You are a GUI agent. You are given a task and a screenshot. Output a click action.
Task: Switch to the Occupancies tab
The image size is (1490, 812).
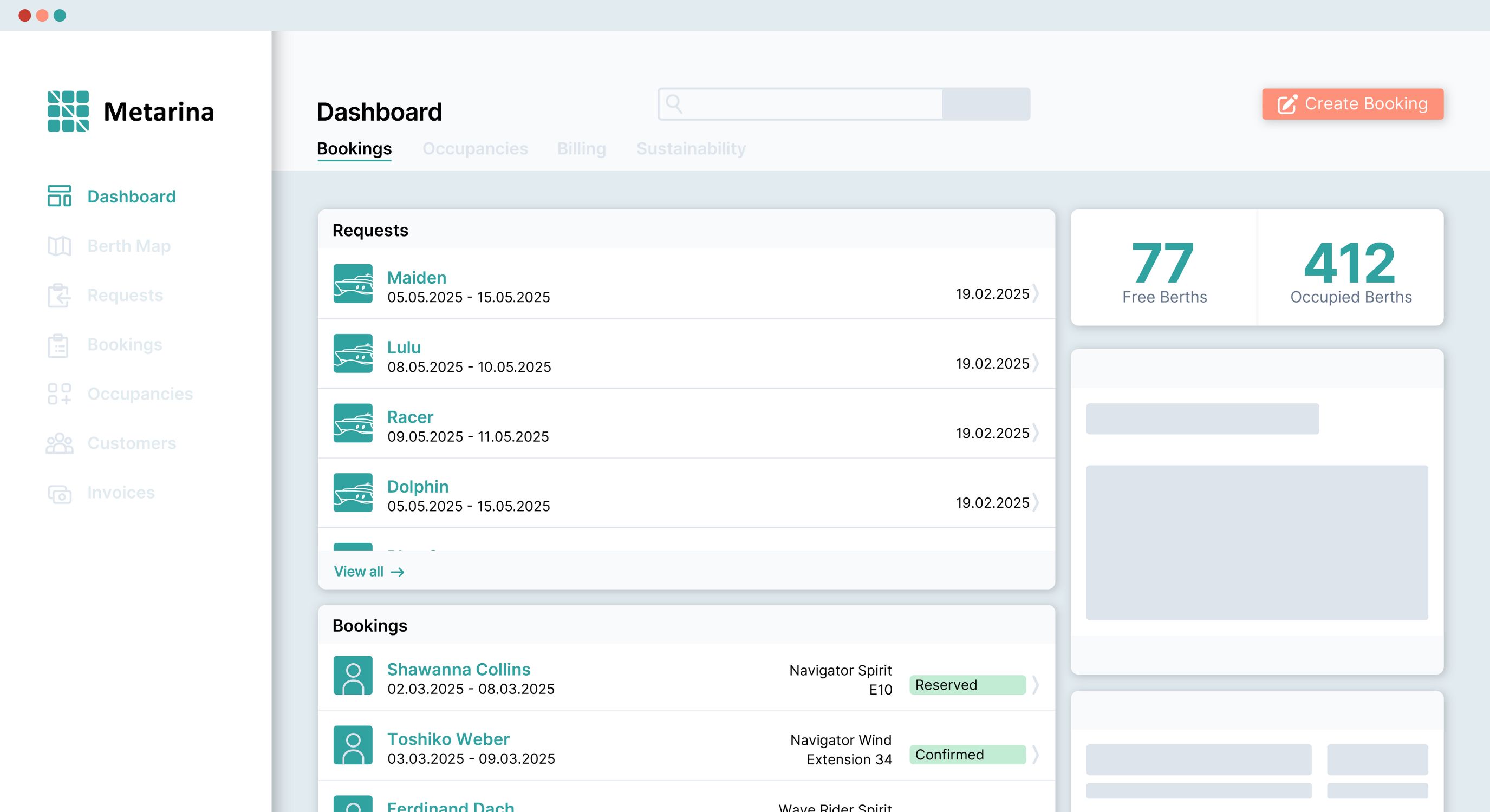[475, 148]
